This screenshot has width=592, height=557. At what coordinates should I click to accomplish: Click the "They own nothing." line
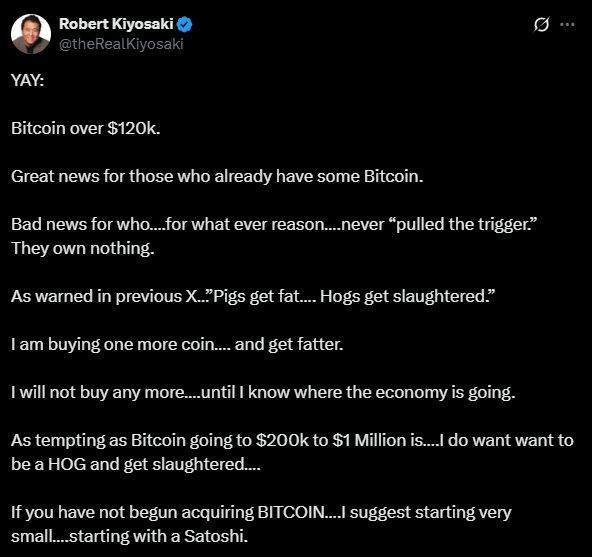point(83,248)
